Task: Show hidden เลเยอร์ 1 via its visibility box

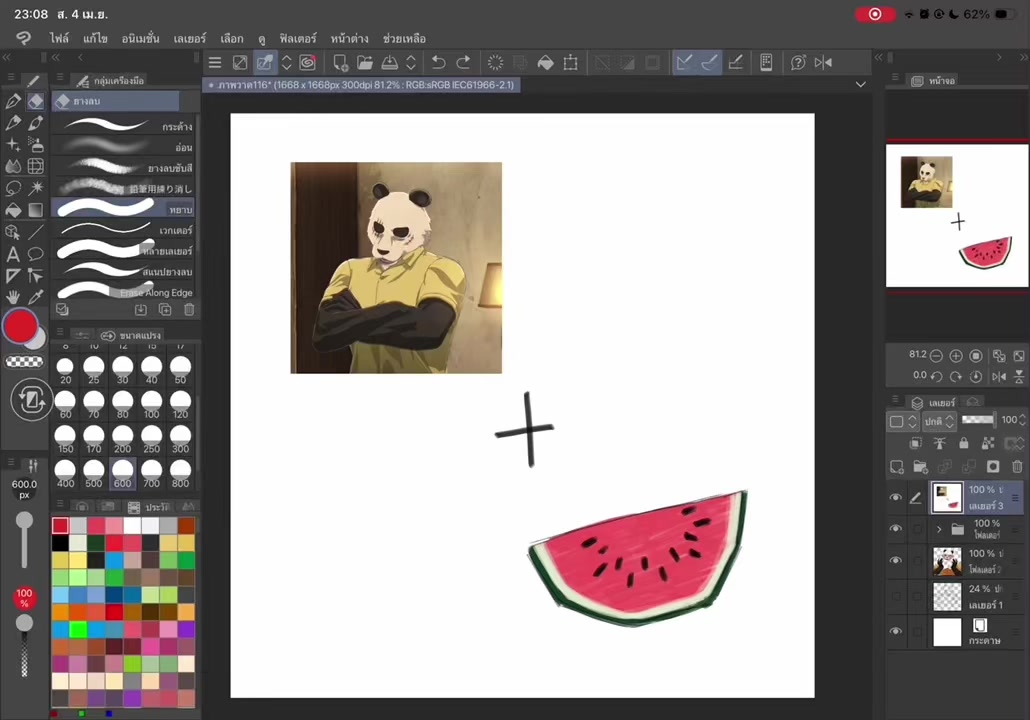Action: (x=895, y=596)
